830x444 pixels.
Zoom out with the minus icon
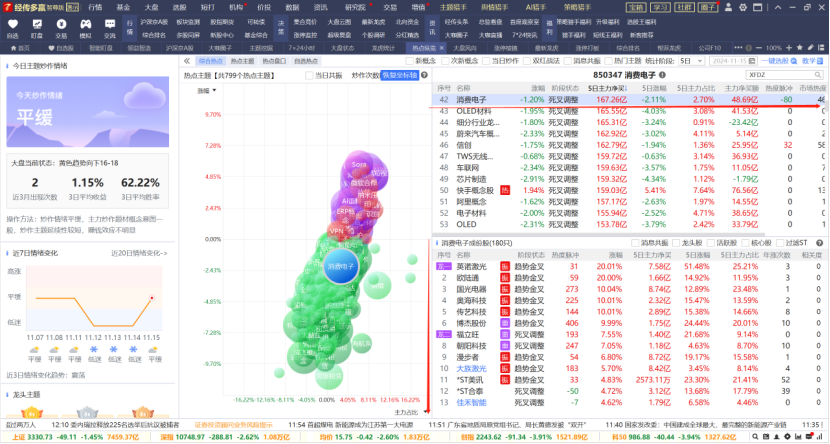(x=759, y=48)
